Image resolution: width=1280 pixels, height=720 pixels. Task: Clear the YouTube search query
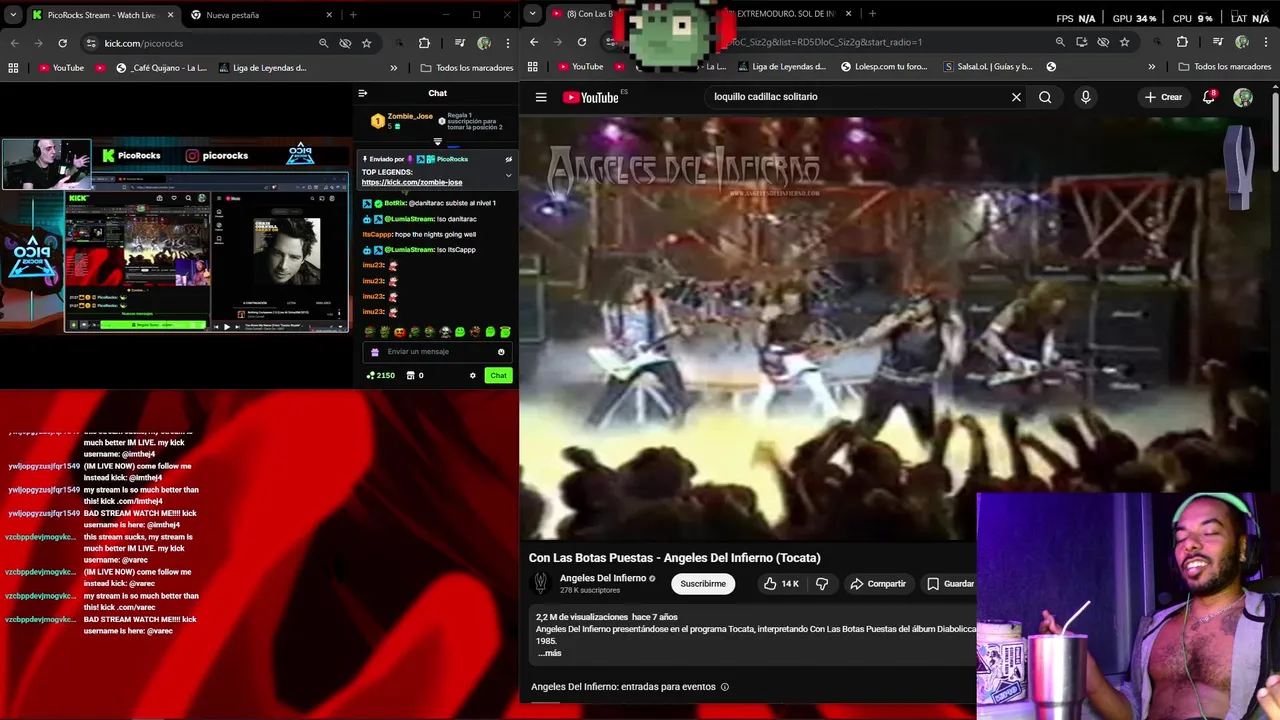(1016, 97)
